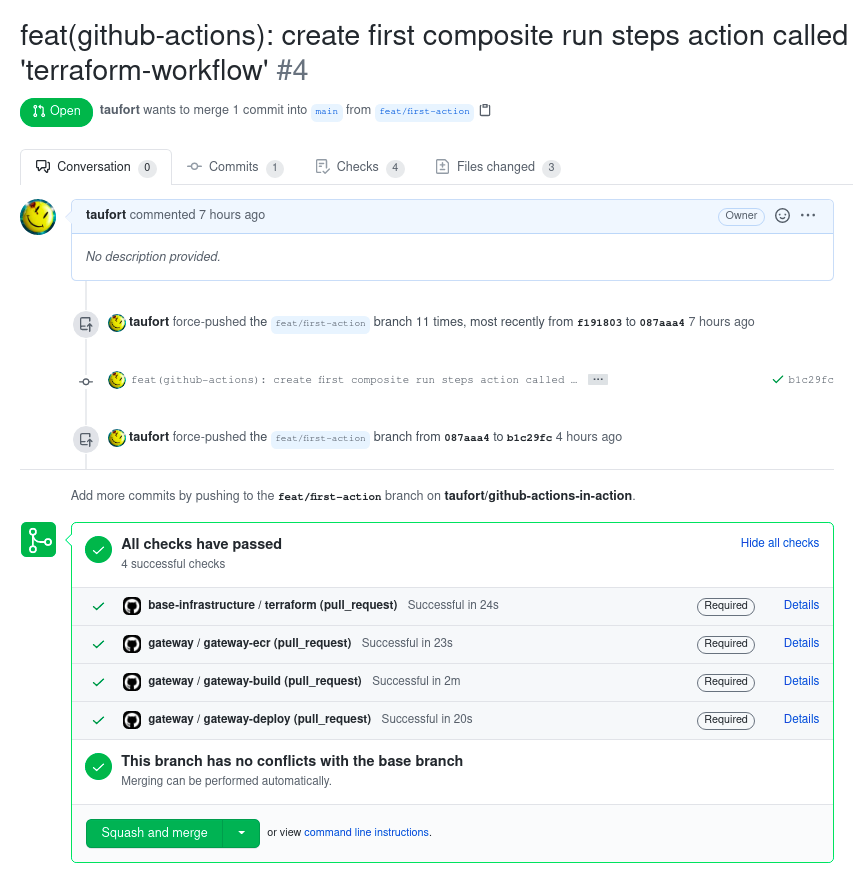Collapse checks via Hide all checks

tap(779, 542)
